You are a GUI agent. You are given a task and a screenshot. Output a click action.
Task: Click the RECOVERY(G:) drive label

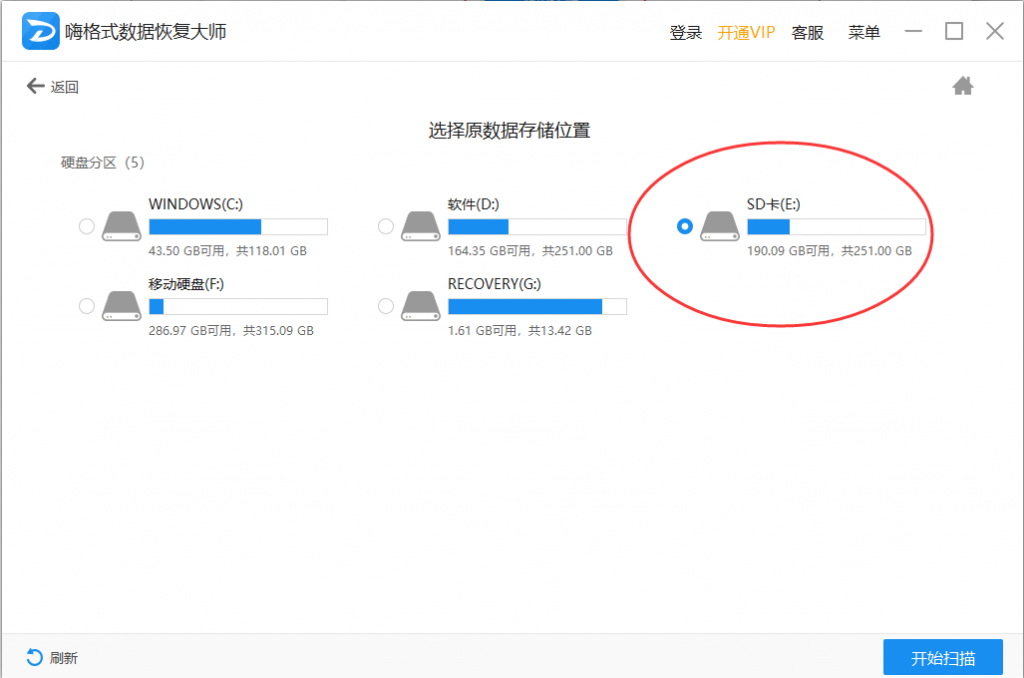pyautogui.click(x=494, y=284)
